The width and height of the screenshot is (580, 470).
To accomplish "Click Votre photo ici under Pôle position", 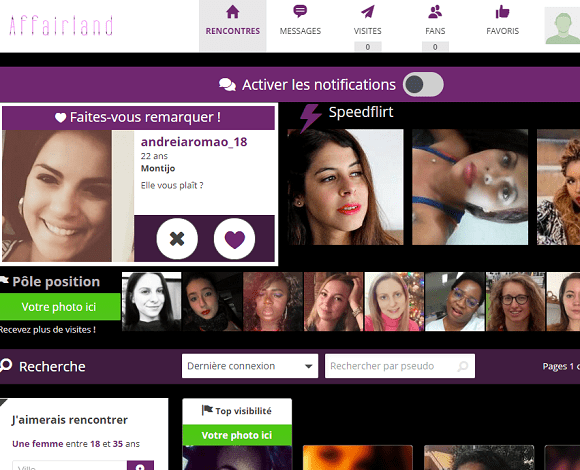I will (59, 307).
